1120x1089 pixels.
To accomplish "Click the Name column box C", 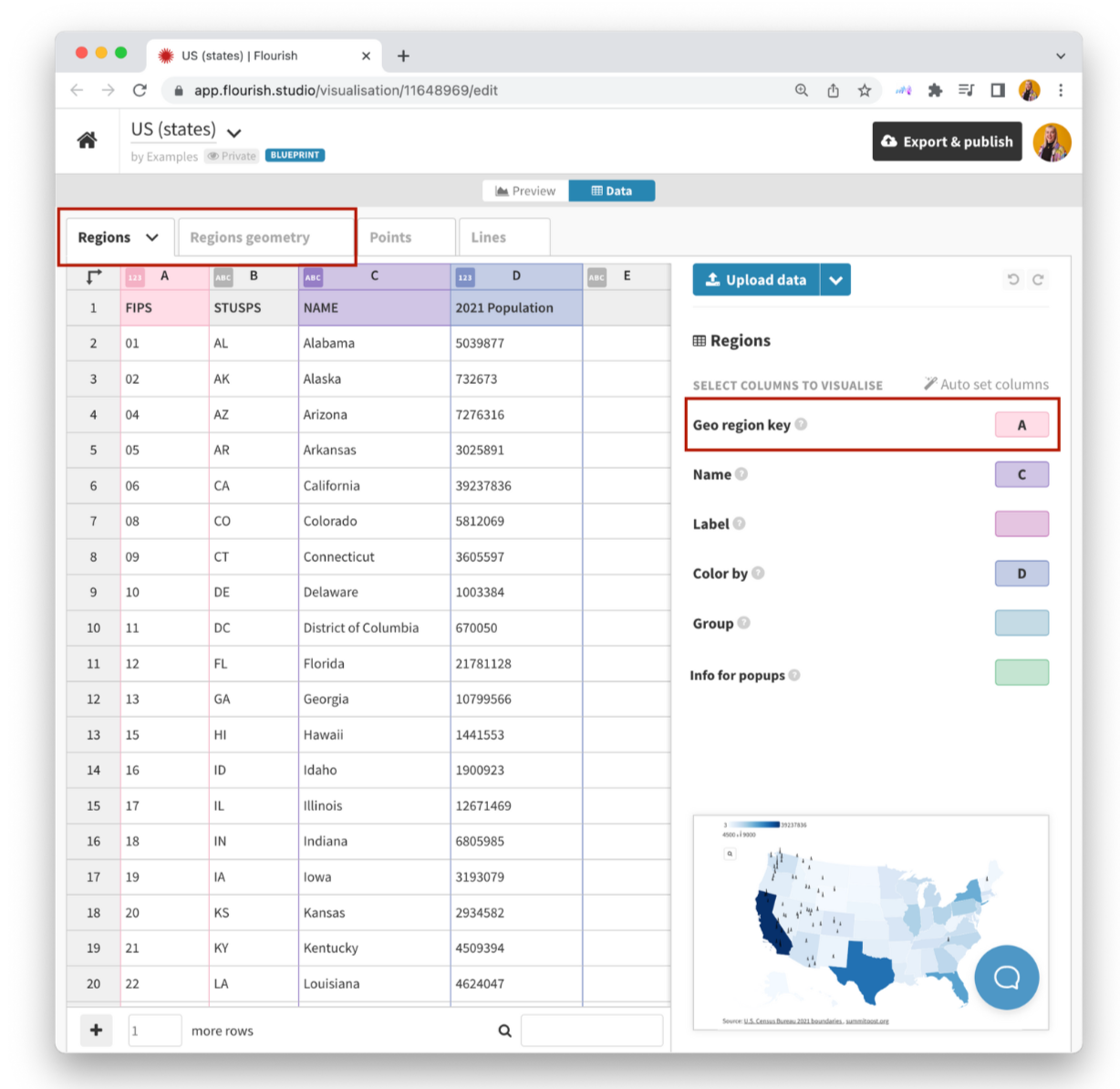I will [1021, 474].
